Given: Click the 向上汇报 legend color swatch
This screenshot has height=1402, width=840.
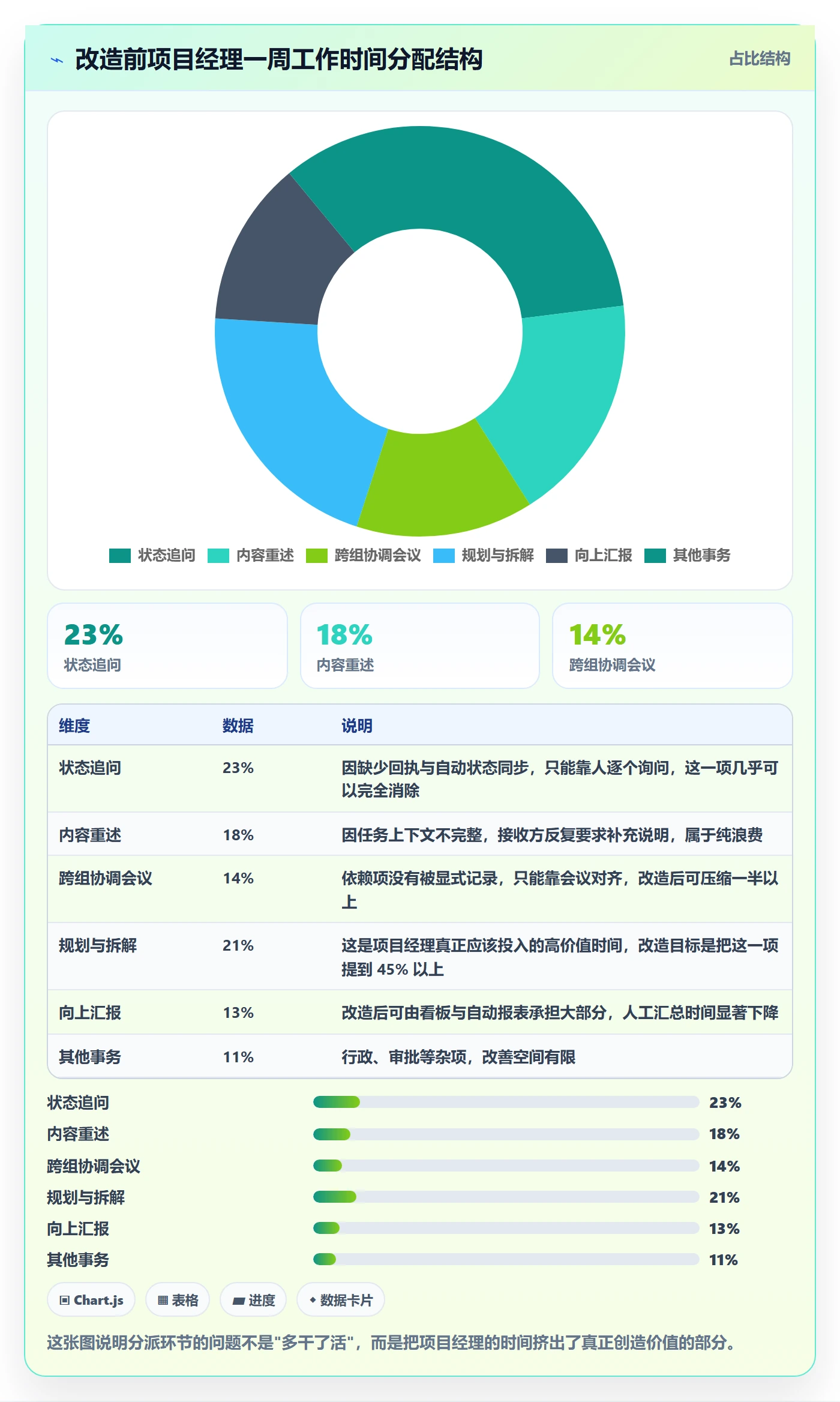Looking at the screenshot, I should pos(557,556).
